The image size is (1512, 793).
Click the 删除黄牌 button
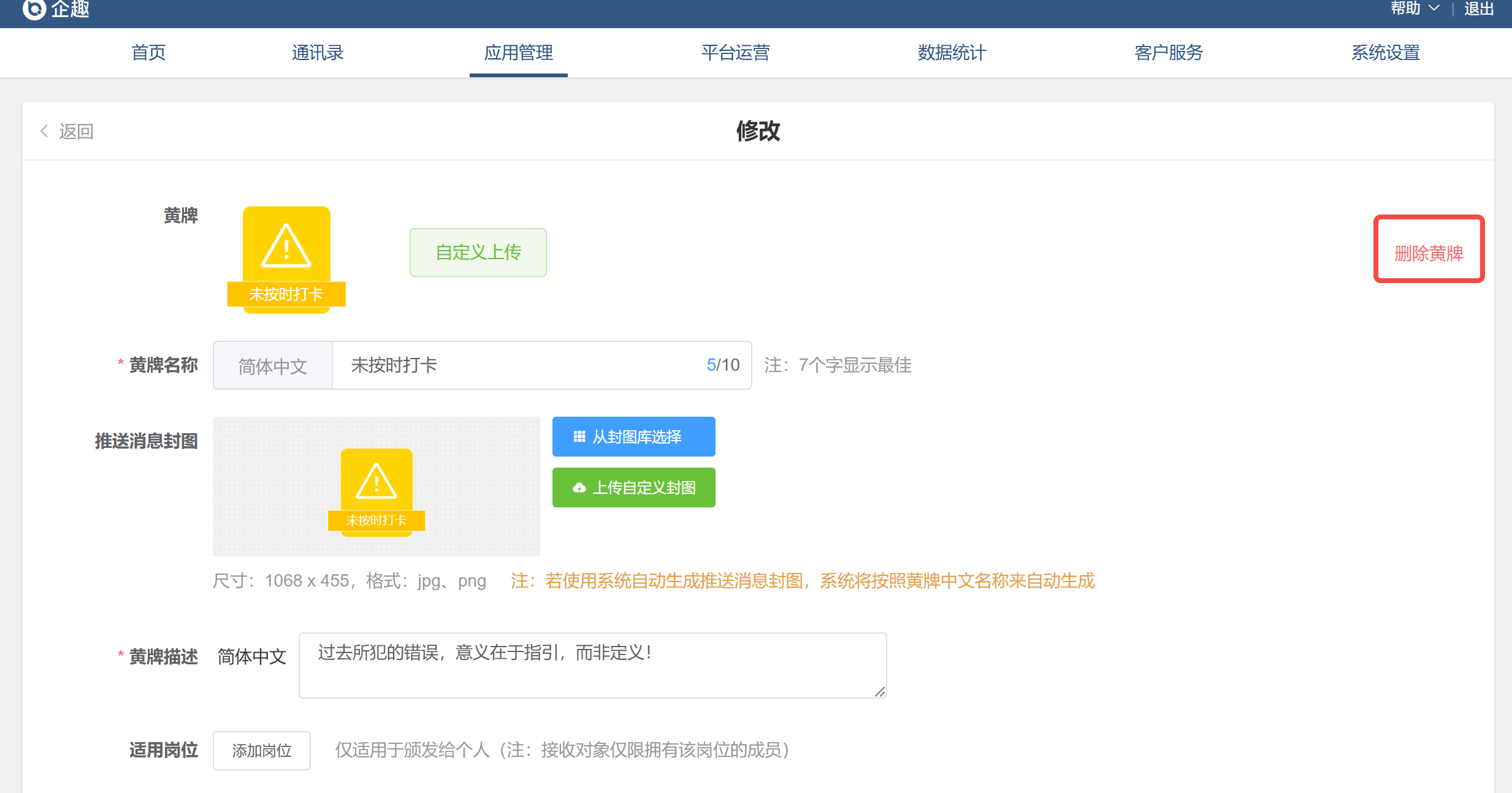point(1429,253)
